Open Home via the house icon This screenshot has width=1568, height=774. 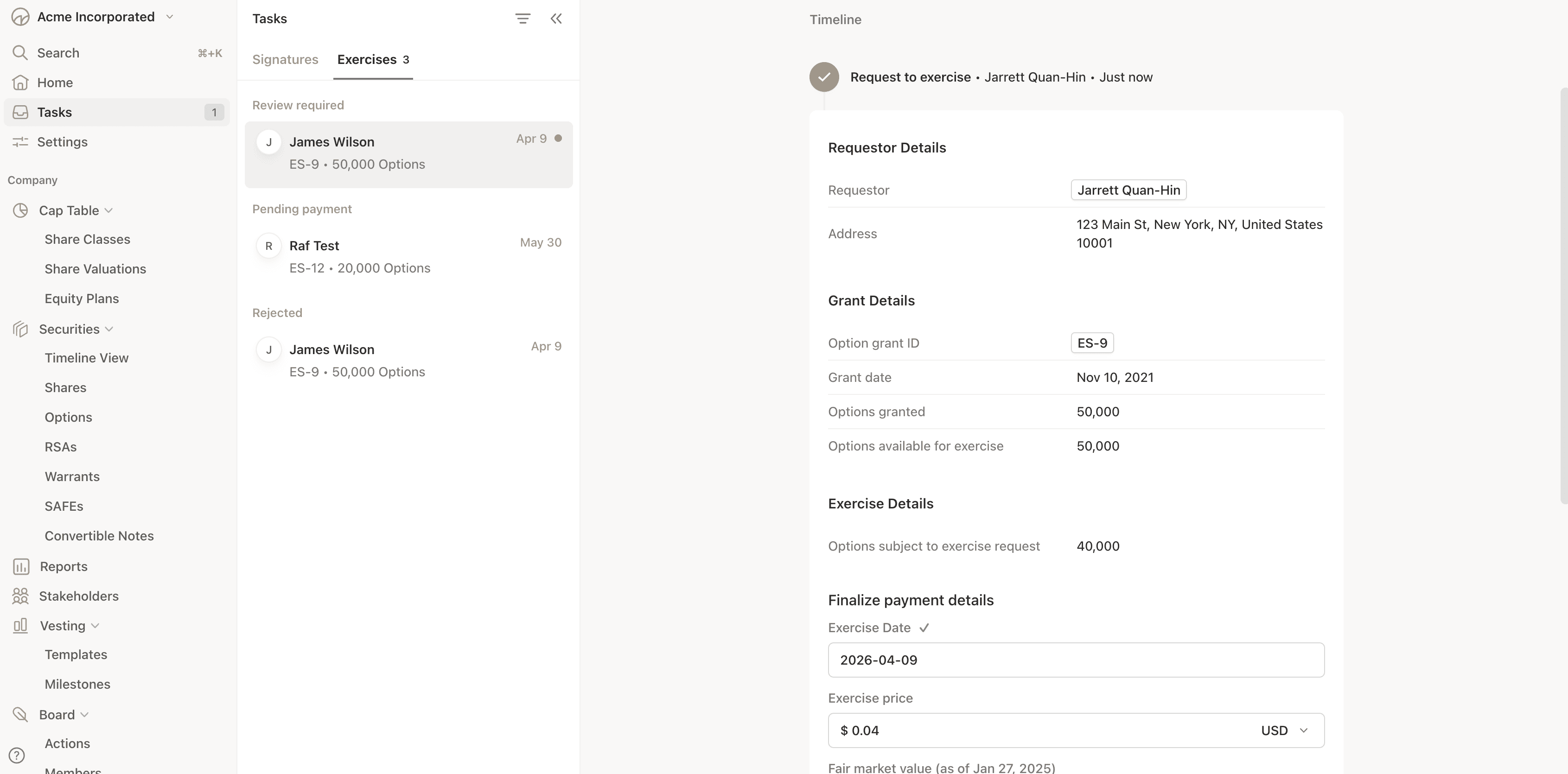point(20,83)
